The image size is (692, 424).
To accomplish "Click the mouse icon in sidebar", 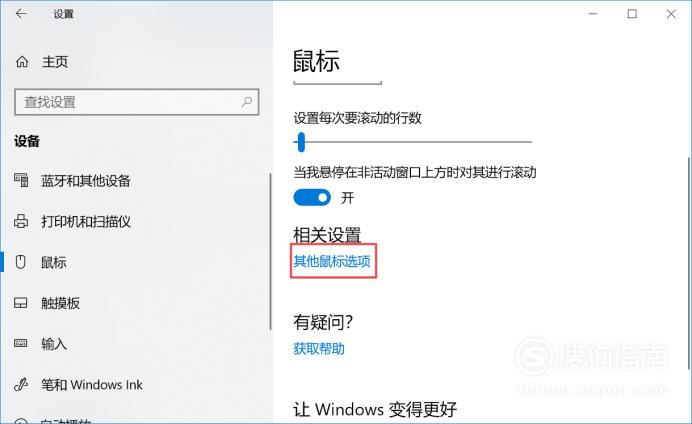I will 20,262.
